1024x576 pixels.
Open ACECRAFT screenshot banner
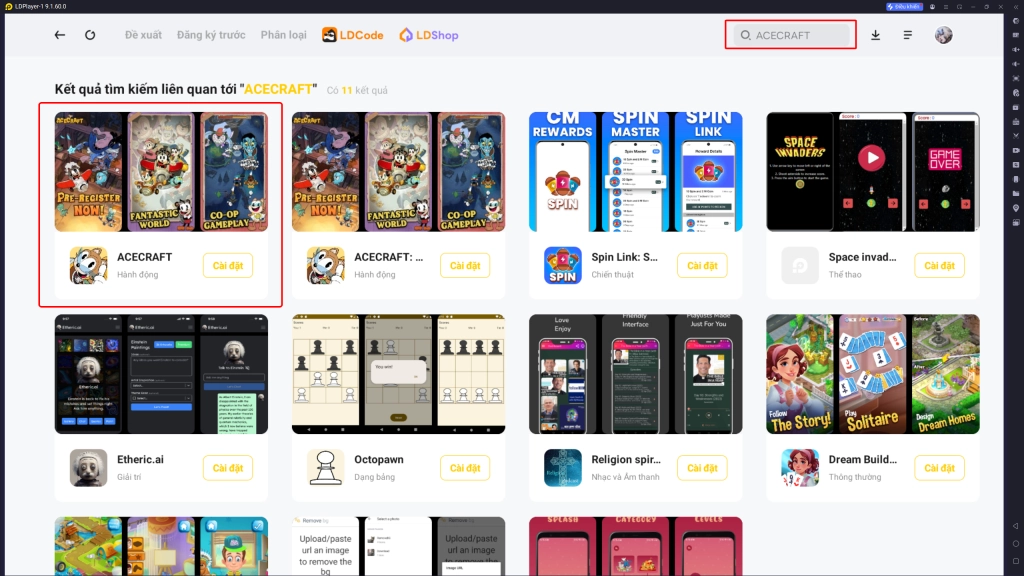(x=161, y=172)
